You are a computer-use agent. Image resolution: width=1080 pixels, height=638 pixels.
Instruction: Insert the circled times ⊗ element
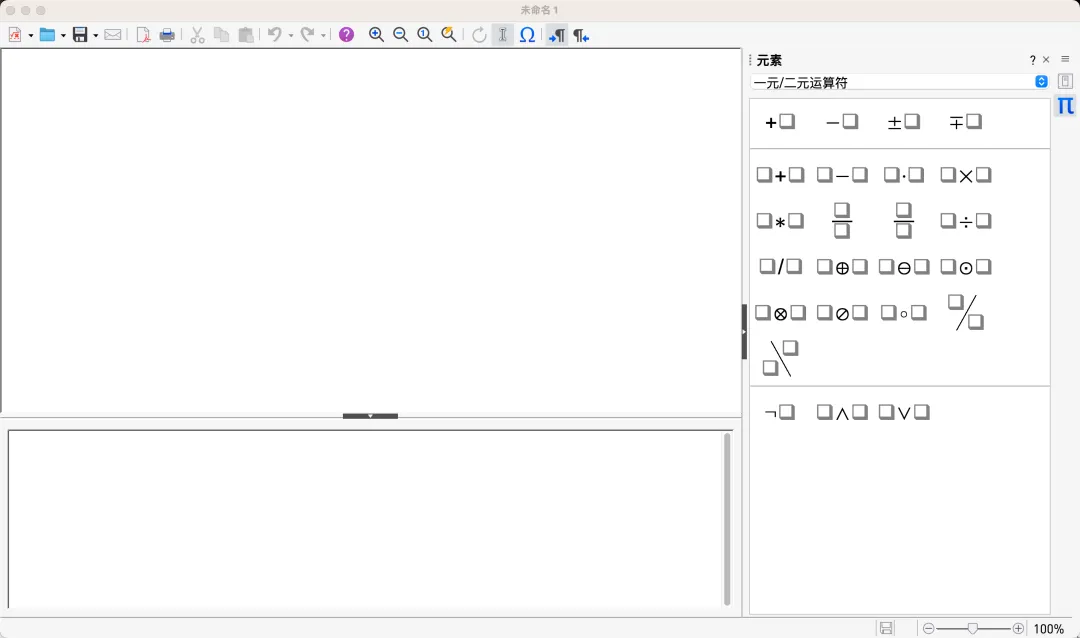pos(780,313)
